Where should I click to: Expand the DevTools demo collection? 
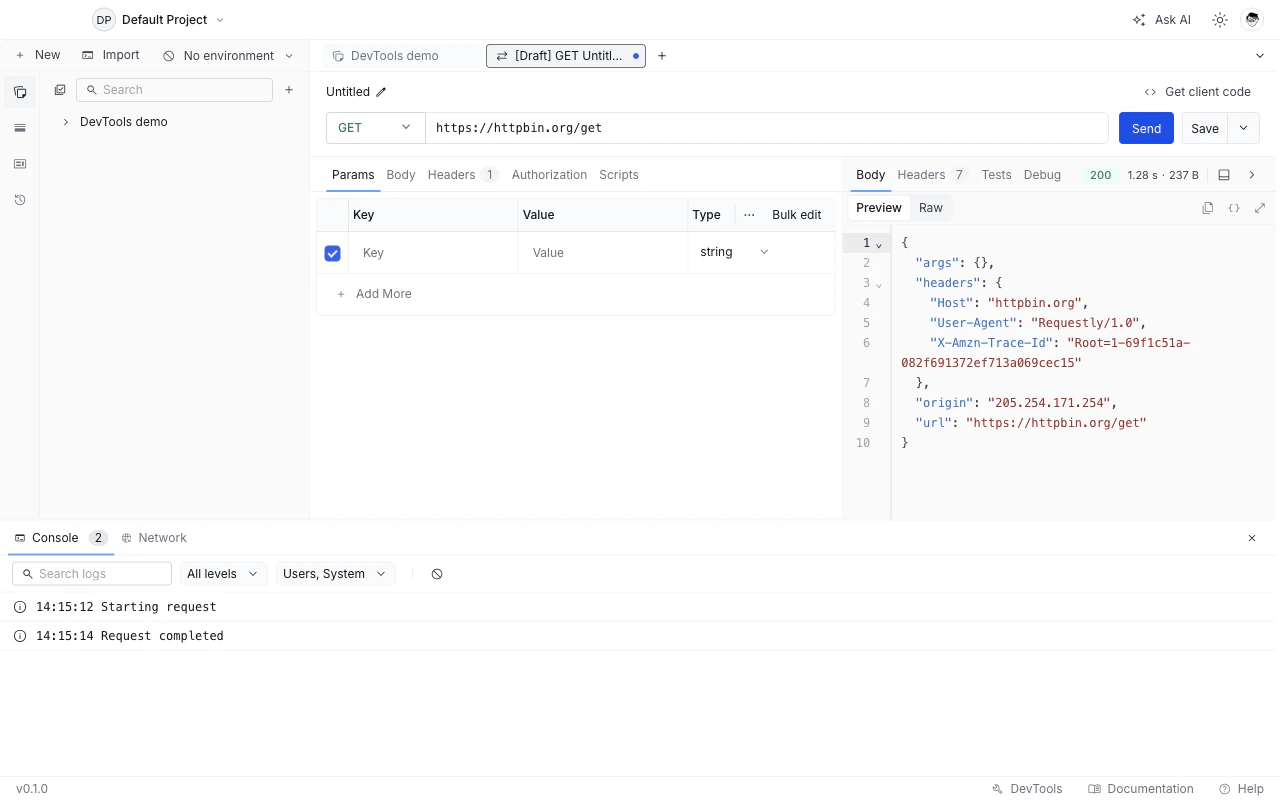coord(66,122)
